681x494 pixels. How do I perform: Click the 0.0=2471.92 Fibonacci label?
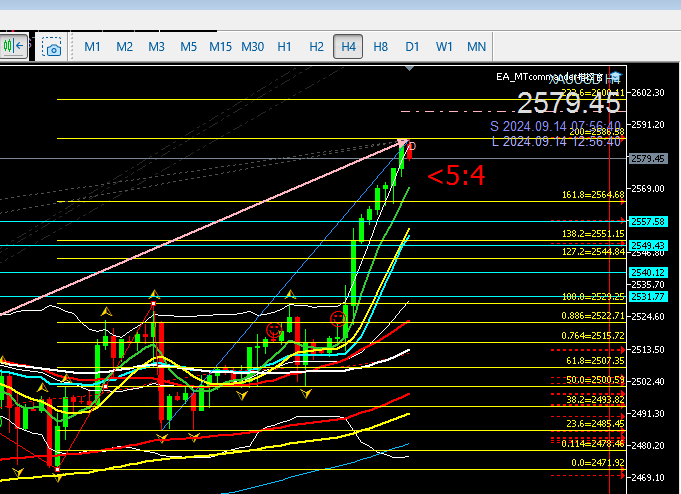598,463
